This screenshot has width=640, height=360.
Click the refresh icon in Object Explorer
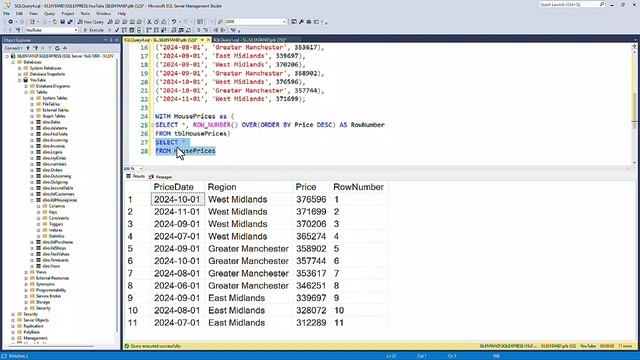[58, 48]
